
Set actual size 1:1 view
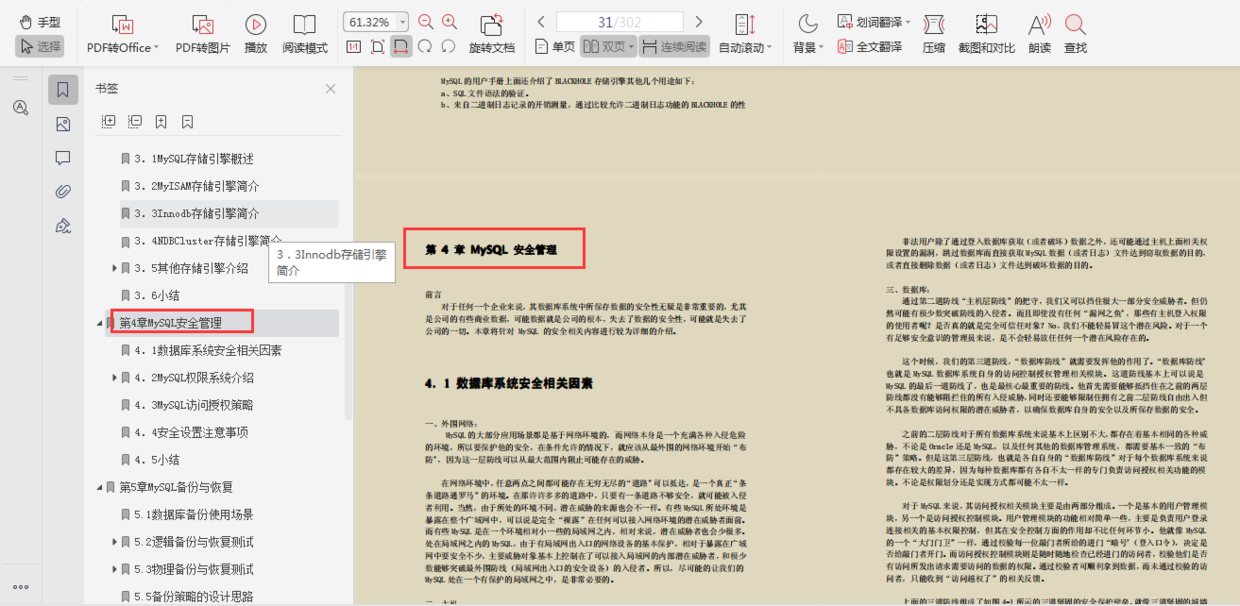tap(354, 46)
